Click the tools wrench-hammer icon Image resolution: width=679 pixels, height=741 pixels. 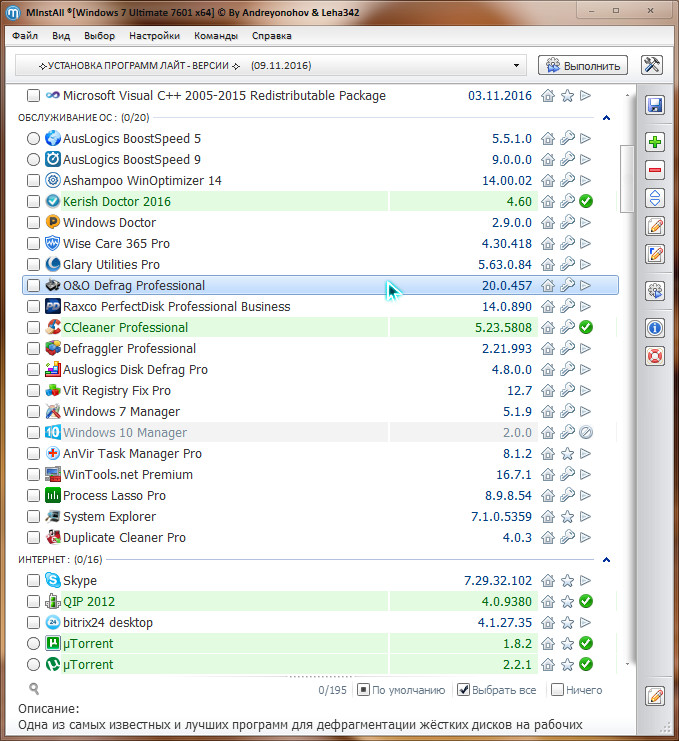click(x=652, y=65)
